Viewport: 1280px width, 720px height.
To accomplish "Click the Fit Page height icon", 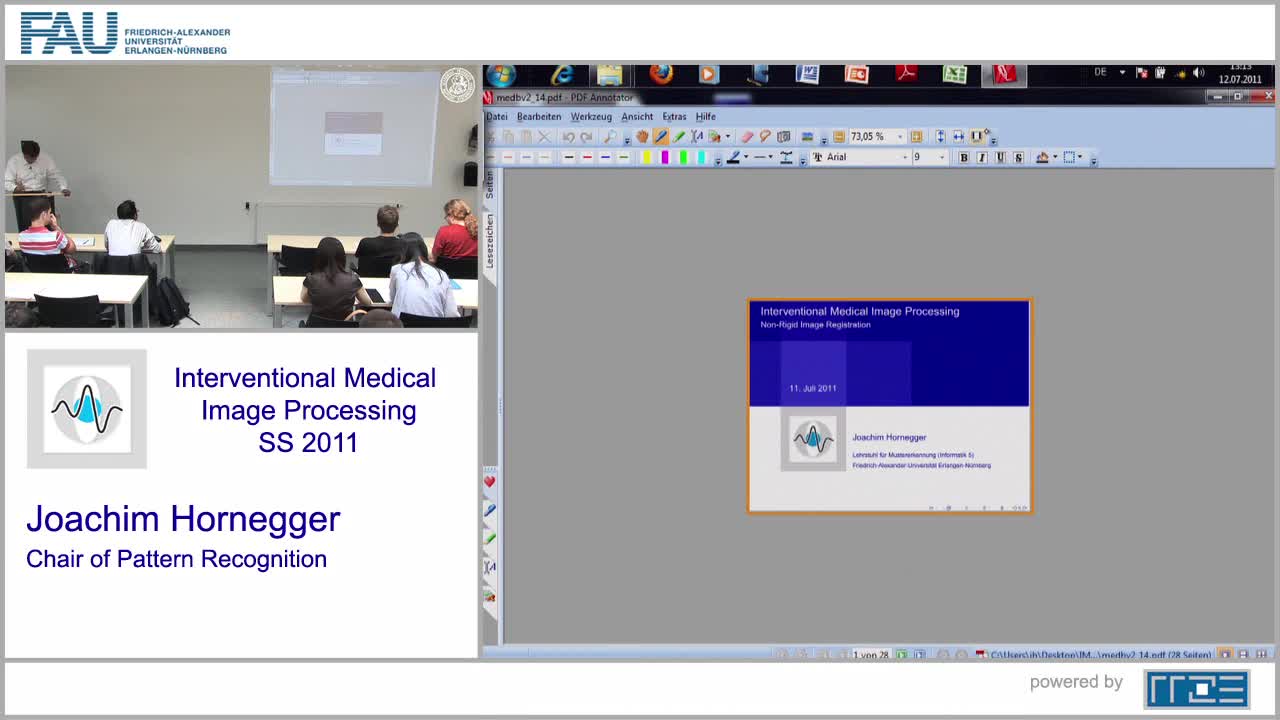I will point(941,136).
